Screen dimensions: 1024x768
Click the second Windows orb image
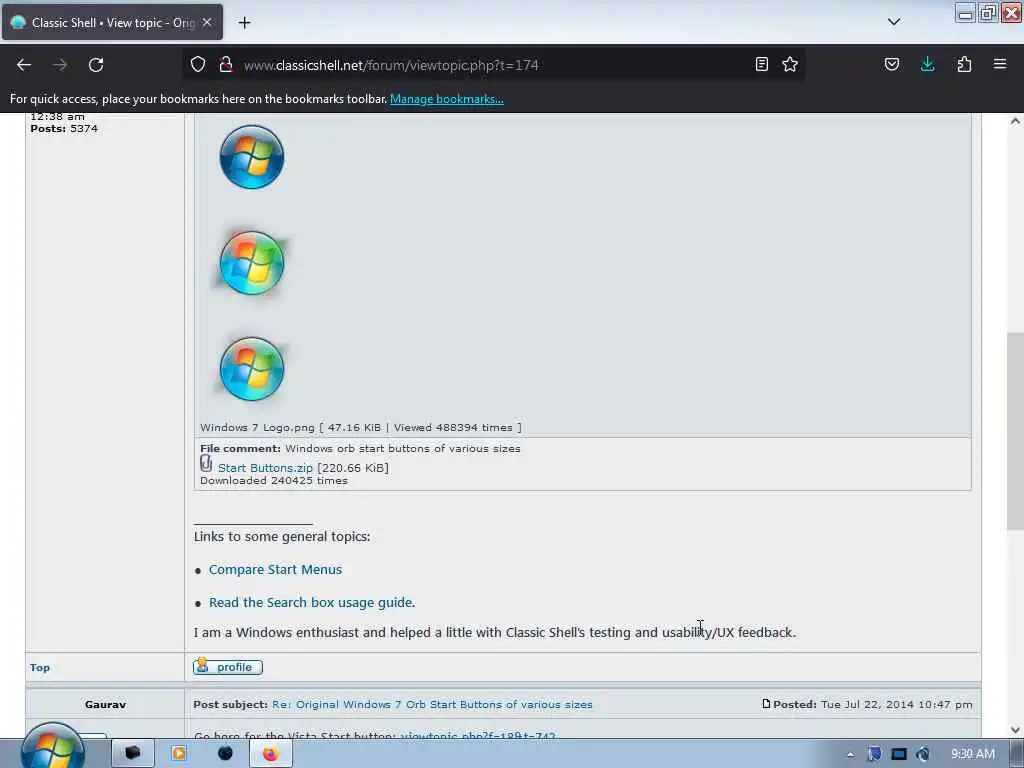tap(252, 263)
